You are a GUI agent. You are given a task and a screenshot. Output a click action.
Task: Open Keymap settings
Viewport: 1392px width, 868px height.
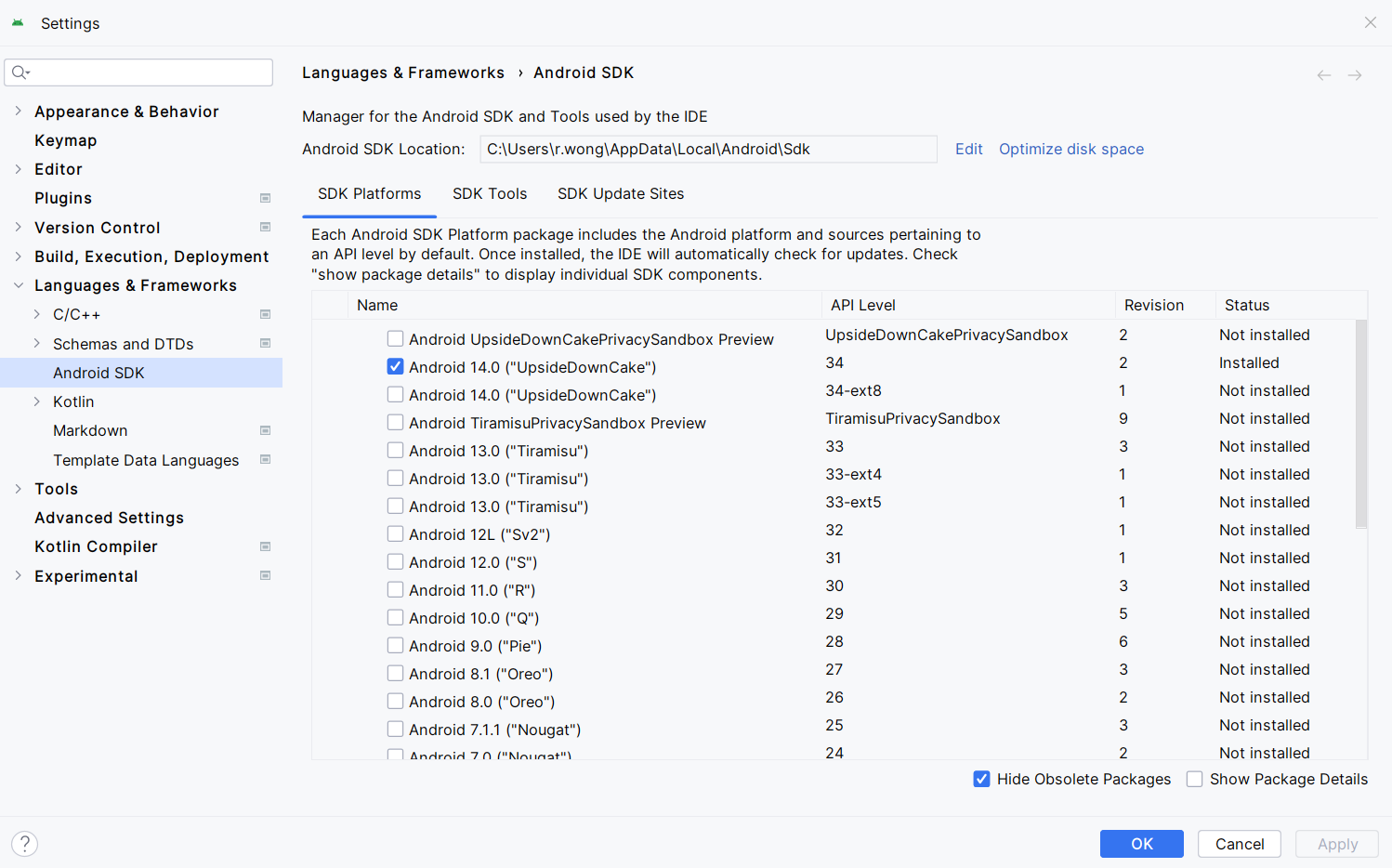[66, 140]
